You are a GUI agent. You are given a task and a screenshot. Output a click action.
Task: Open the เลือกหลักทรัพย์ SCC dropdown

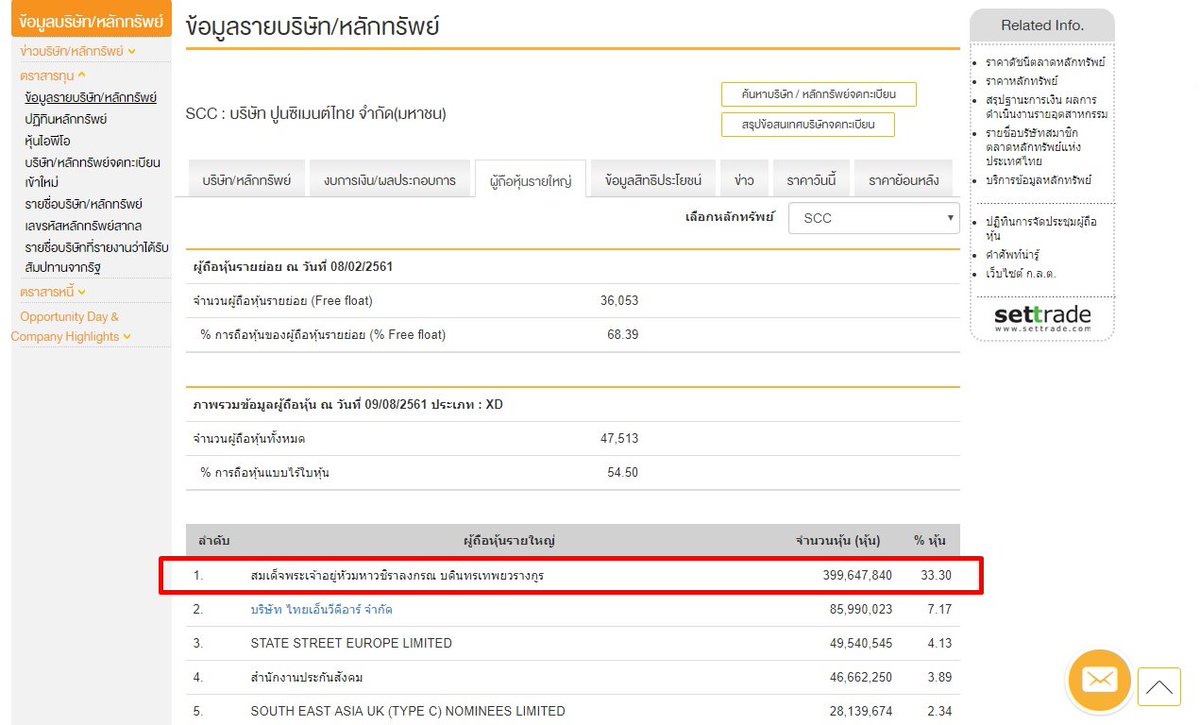pos(873,218)
